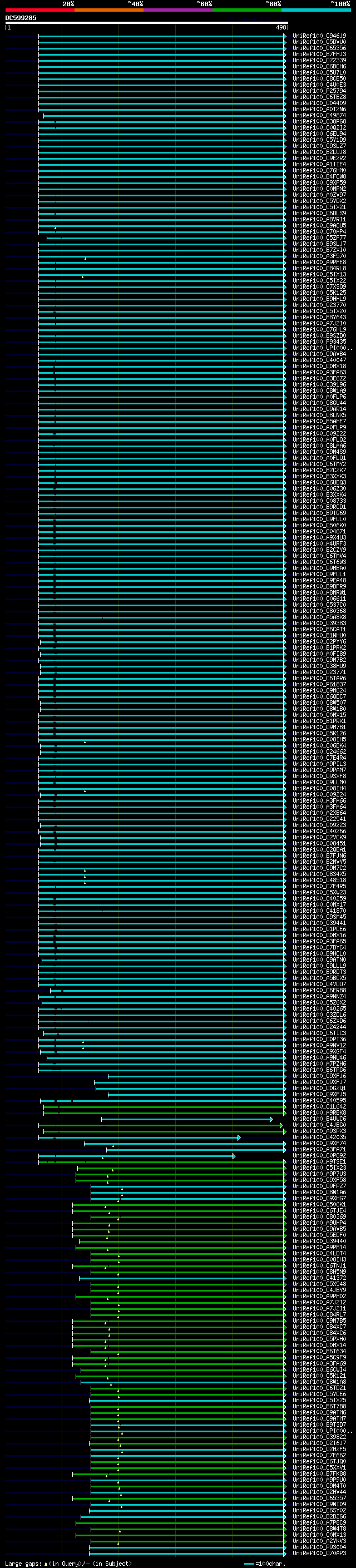Select hit label UniRef100_B2LUJ8
Image resolution: width=356 pixels, height=1568 pixels.
pyautogui.click(x=319, y=152)
